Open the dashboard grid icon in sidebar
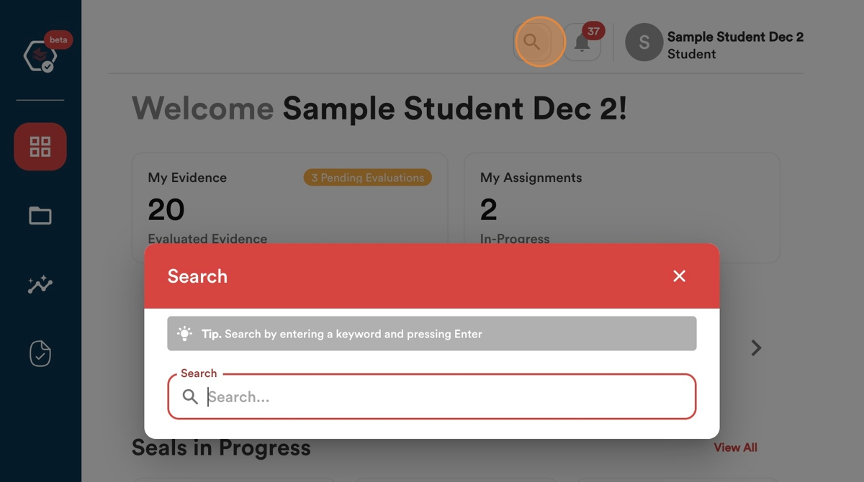The width and height of the screenshot is (864, 482). point(40,147)
